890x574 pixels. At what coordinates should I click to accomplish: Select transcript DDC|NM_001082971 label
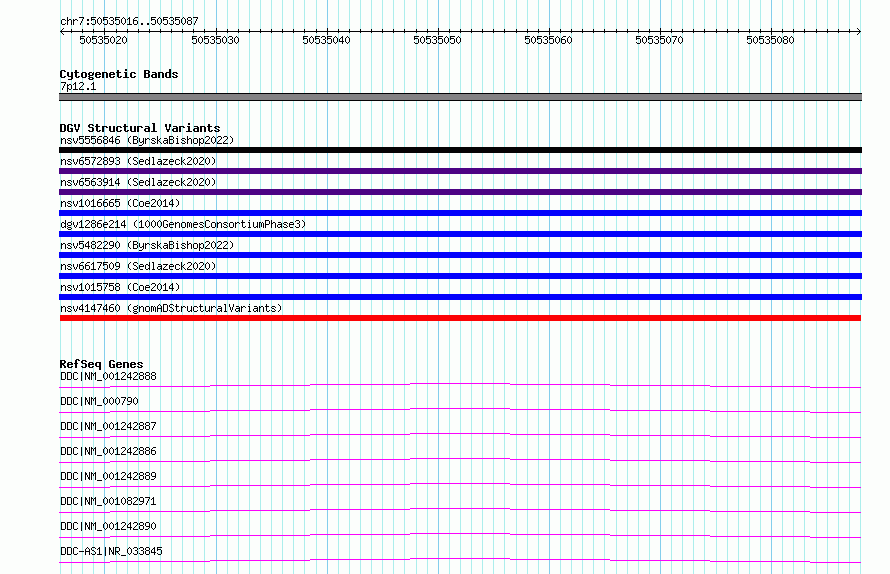[108, 501]
